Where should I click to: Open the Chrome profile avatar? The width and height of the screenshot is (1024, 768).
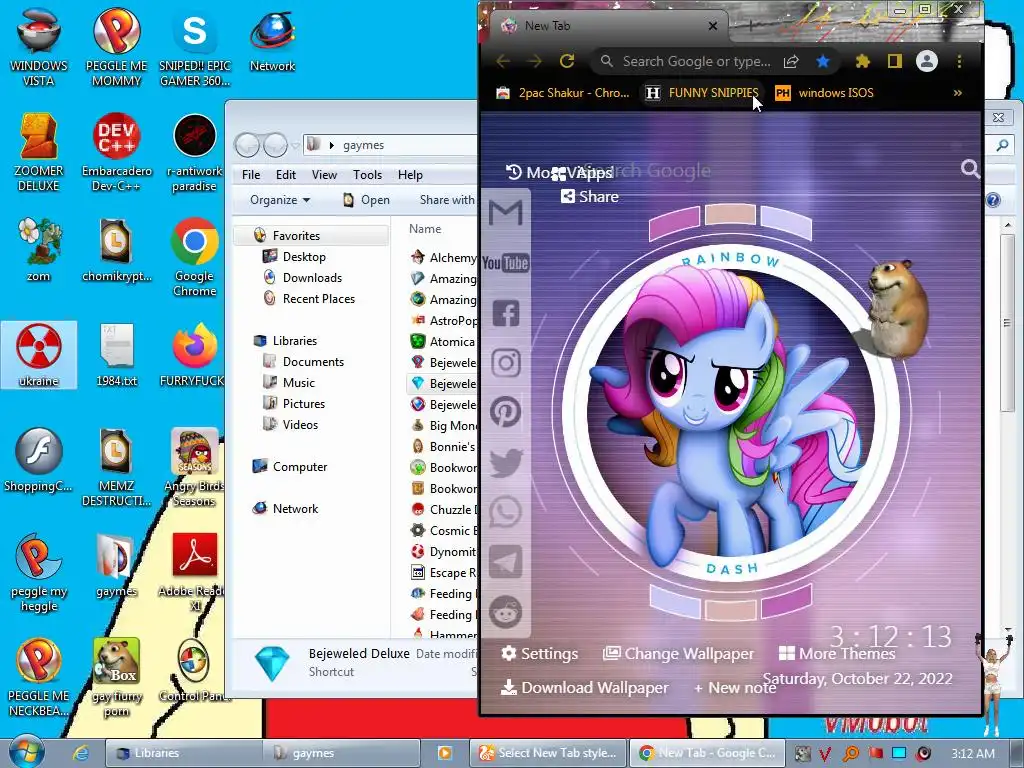927,61
